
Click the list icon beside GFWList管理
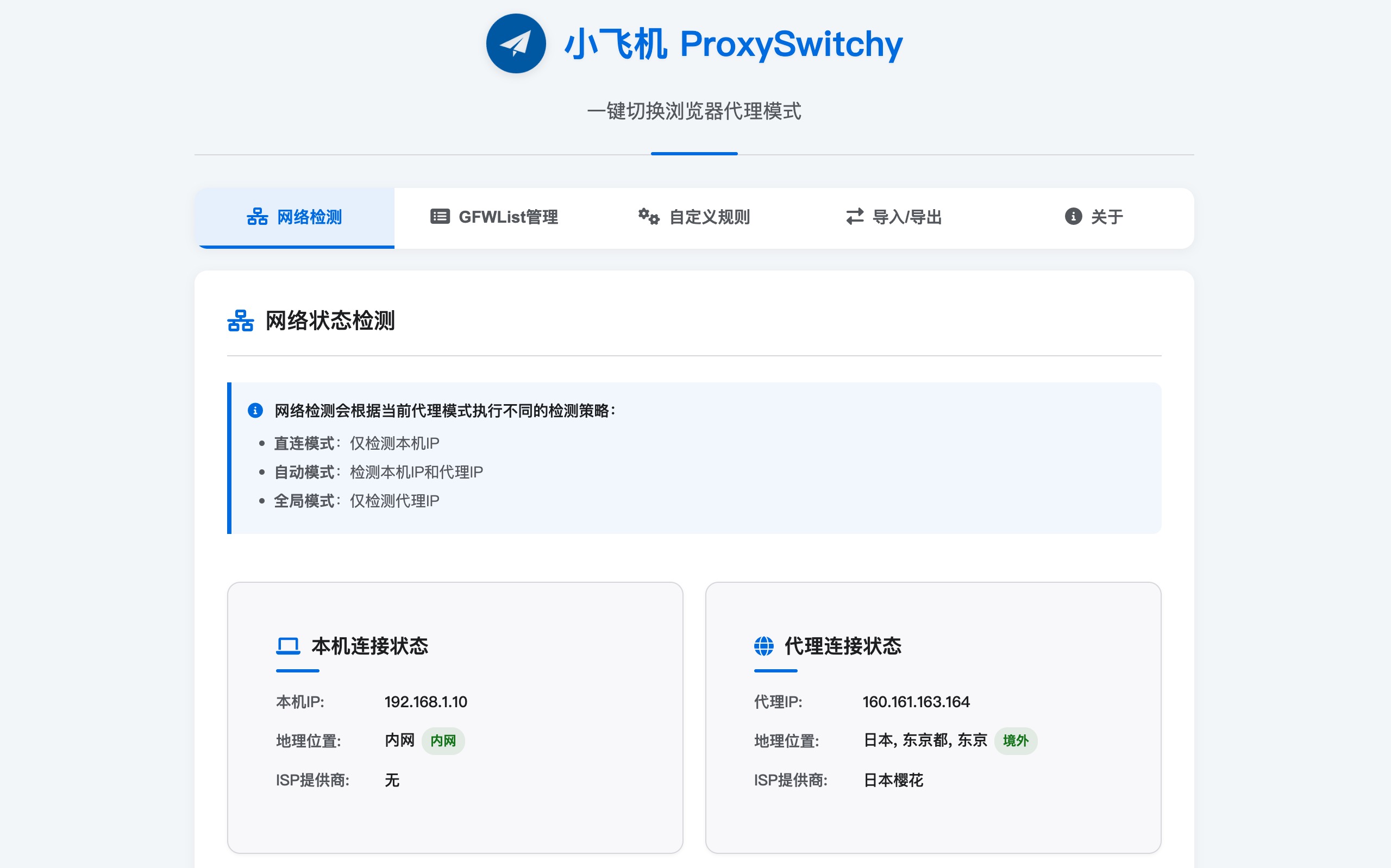(440, 216)
